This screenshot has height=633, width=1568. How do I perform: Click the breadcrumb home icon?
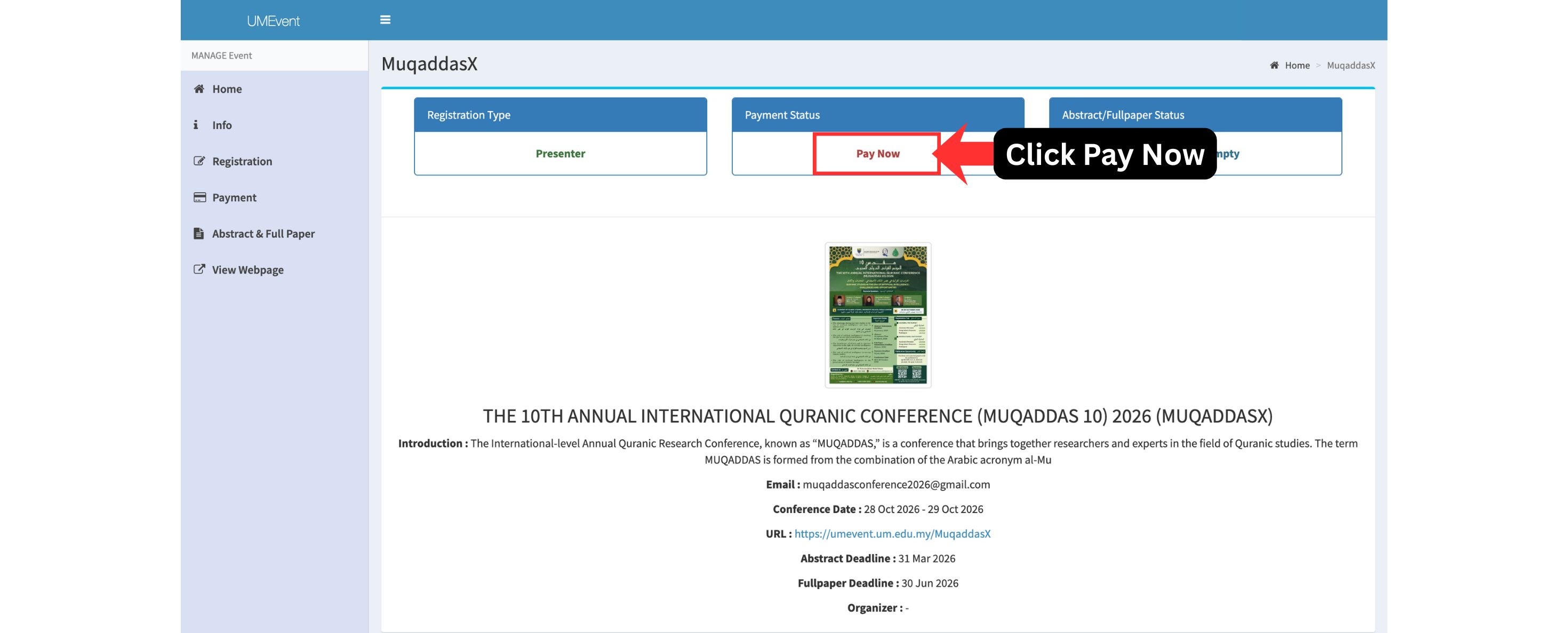point(1274,65)
